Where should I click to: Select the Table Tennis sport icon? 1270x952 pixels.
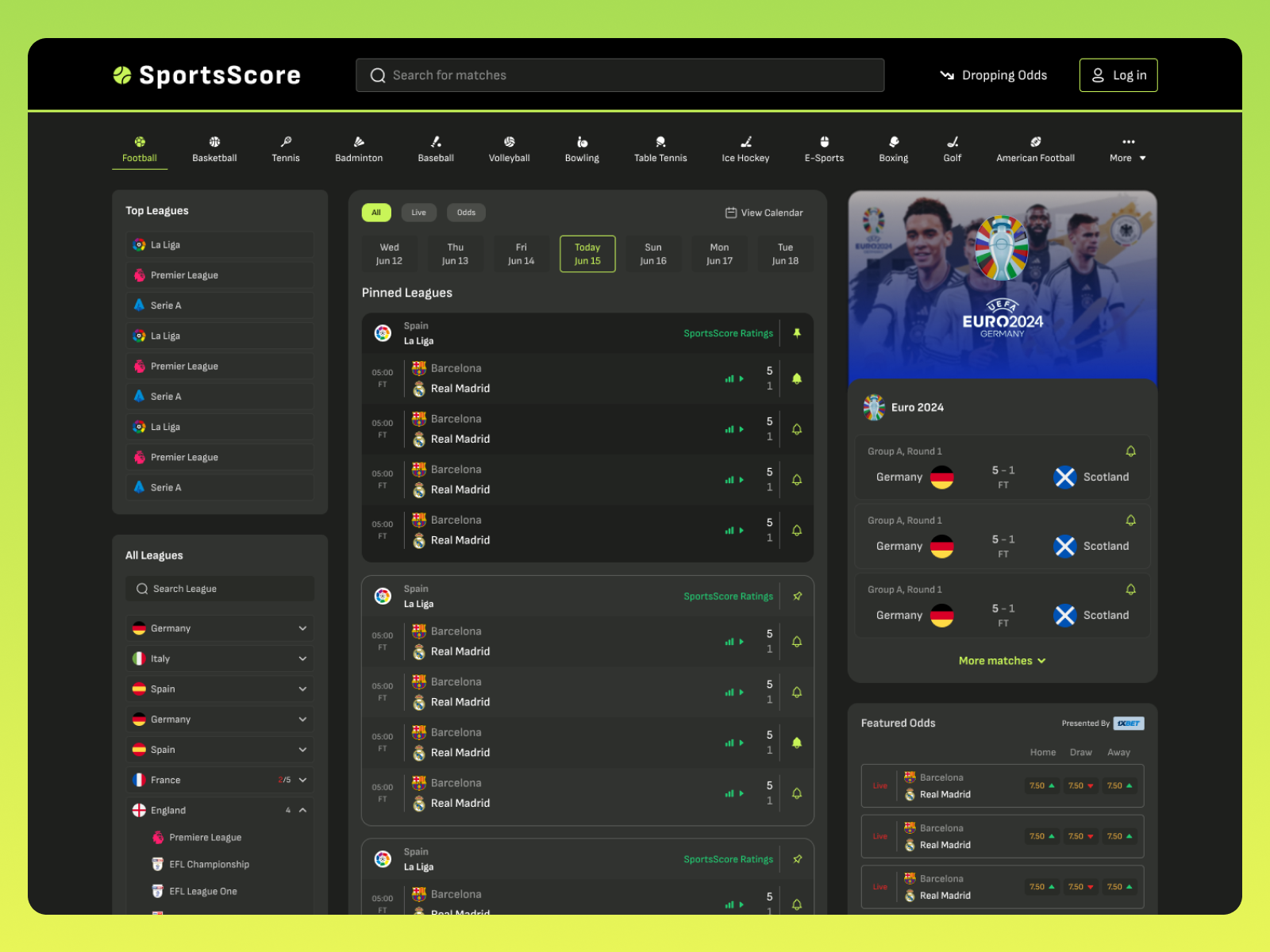coord(660,142)
